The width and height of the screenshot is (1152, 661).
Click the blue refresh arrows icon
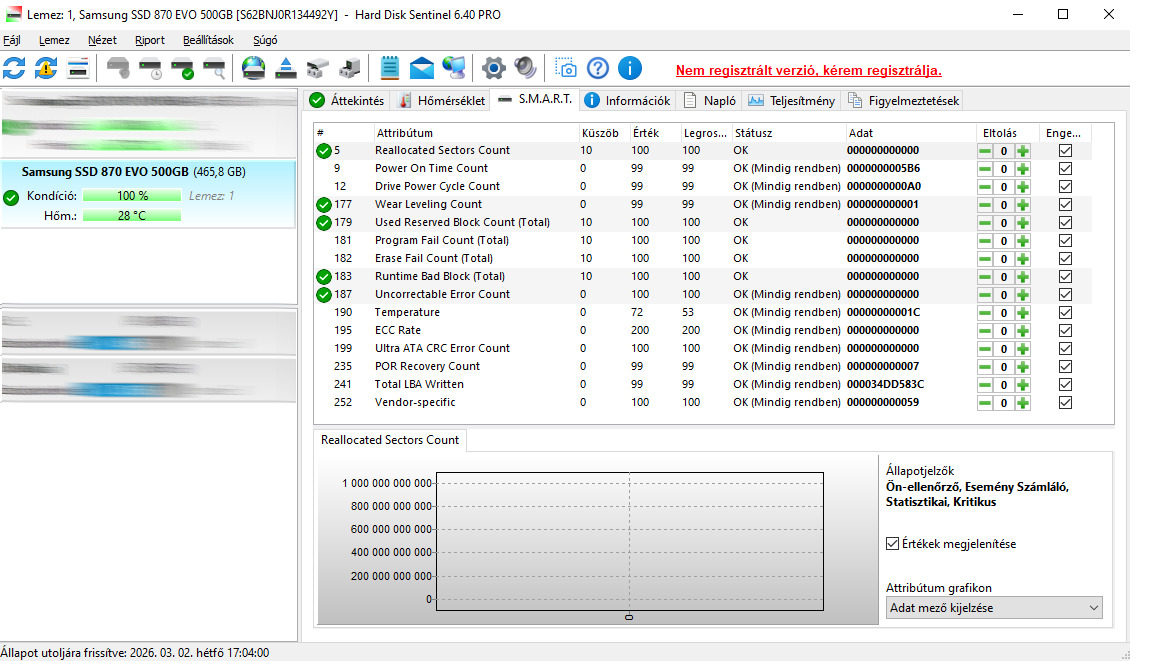click(14, 68)
